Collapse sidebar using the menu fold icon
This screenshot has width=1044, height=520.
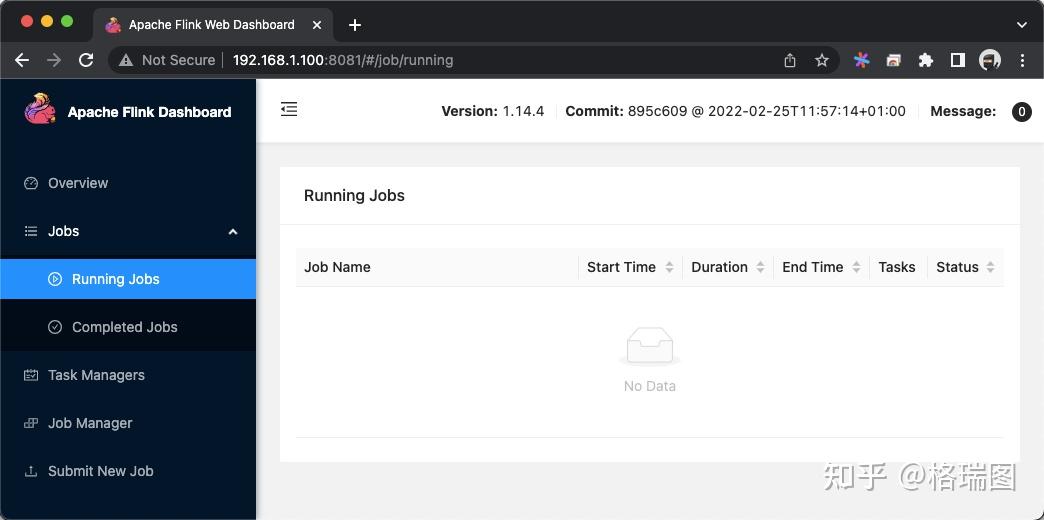289,109
